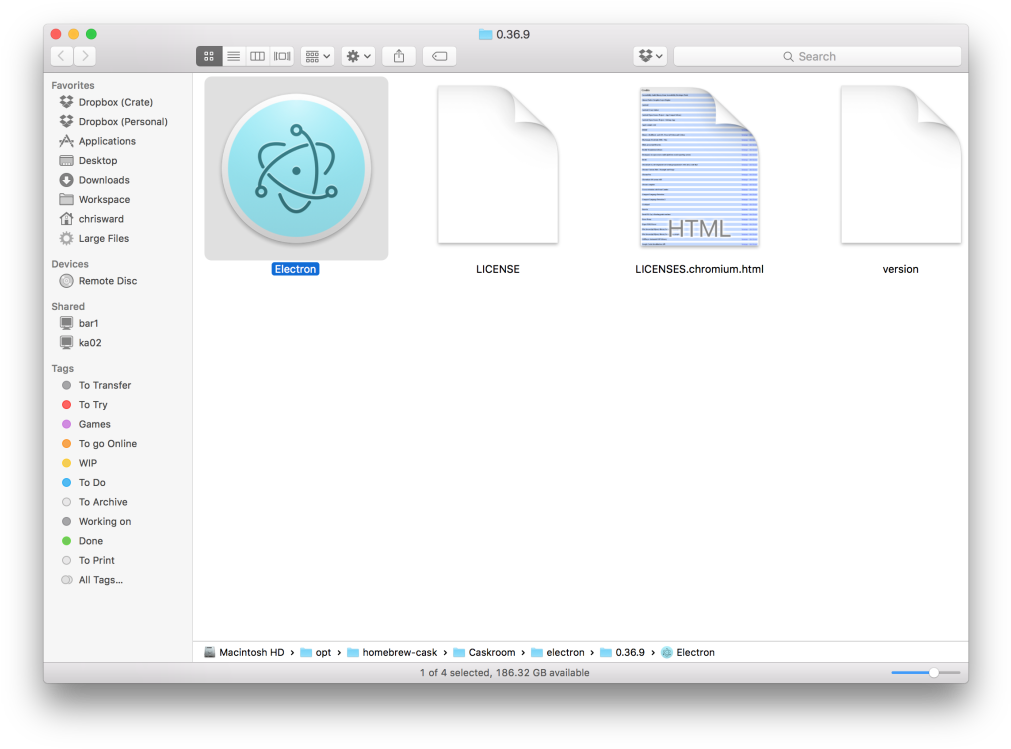Click the Share toolbar button

tap(399, 57)
